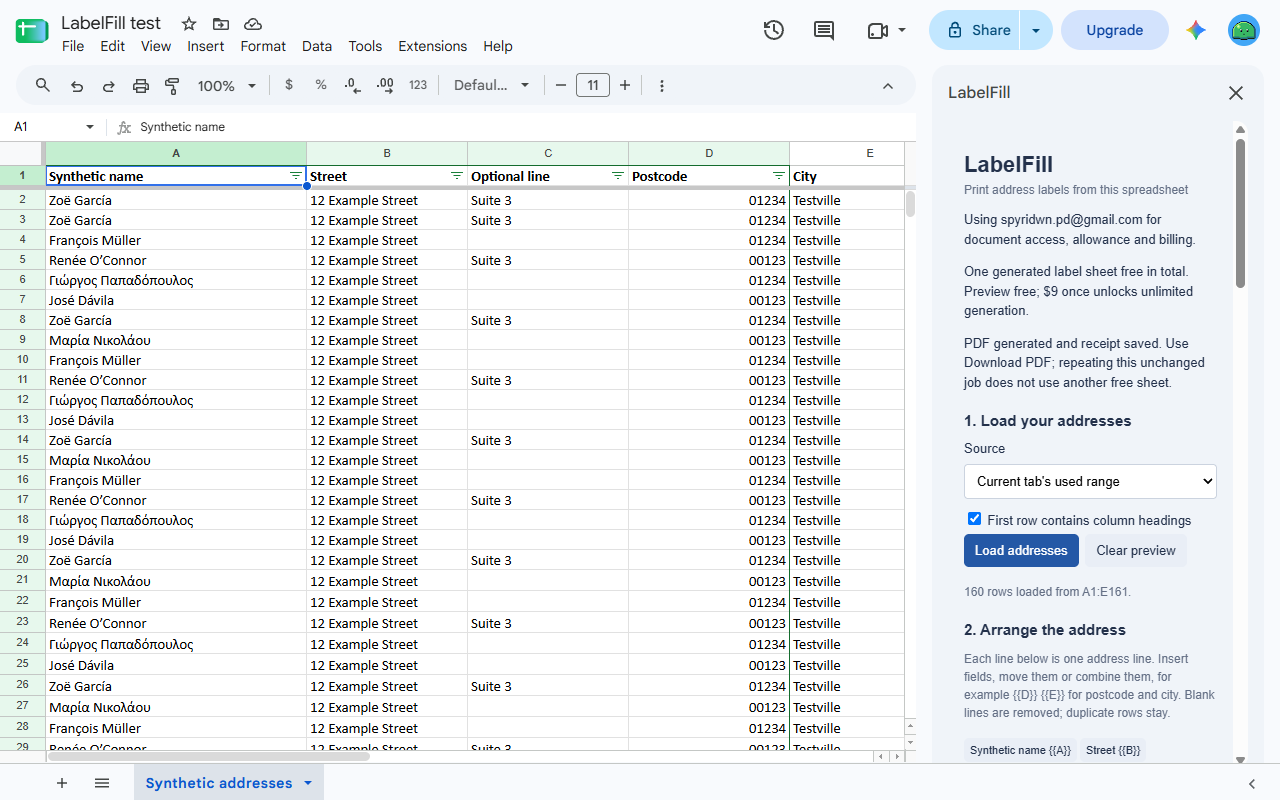Click the Clear preview button
Screen dimensions: 1280x800
point(1136,550)
